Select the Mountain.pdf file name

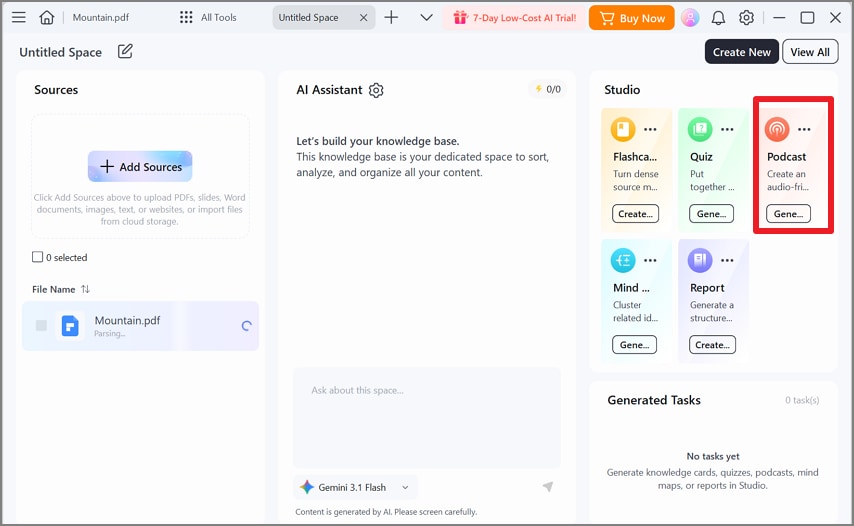click(127, 320)
